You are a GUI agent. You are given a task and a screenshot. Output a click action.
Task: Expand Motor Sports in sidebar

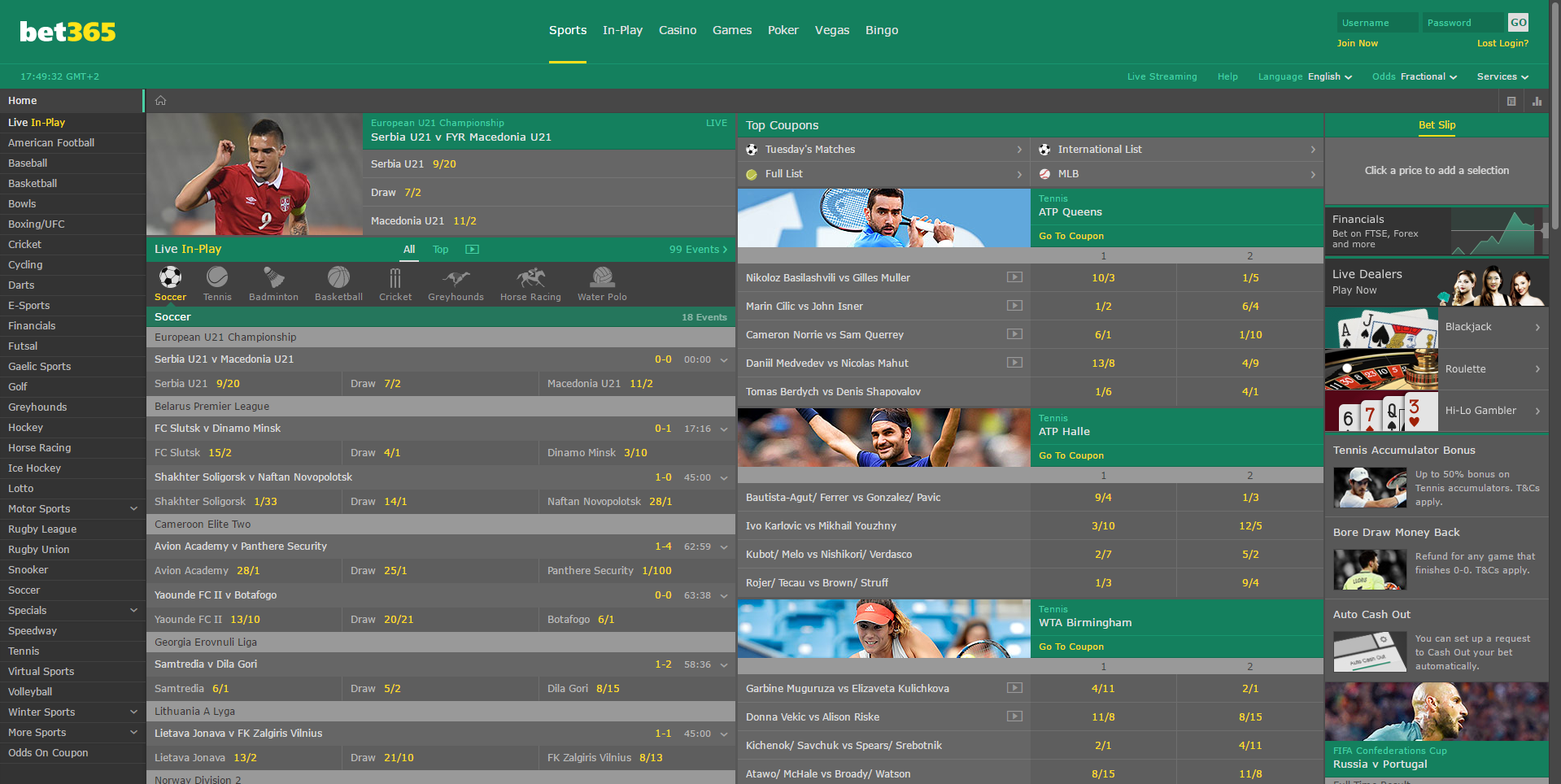(x=133, y=508)
